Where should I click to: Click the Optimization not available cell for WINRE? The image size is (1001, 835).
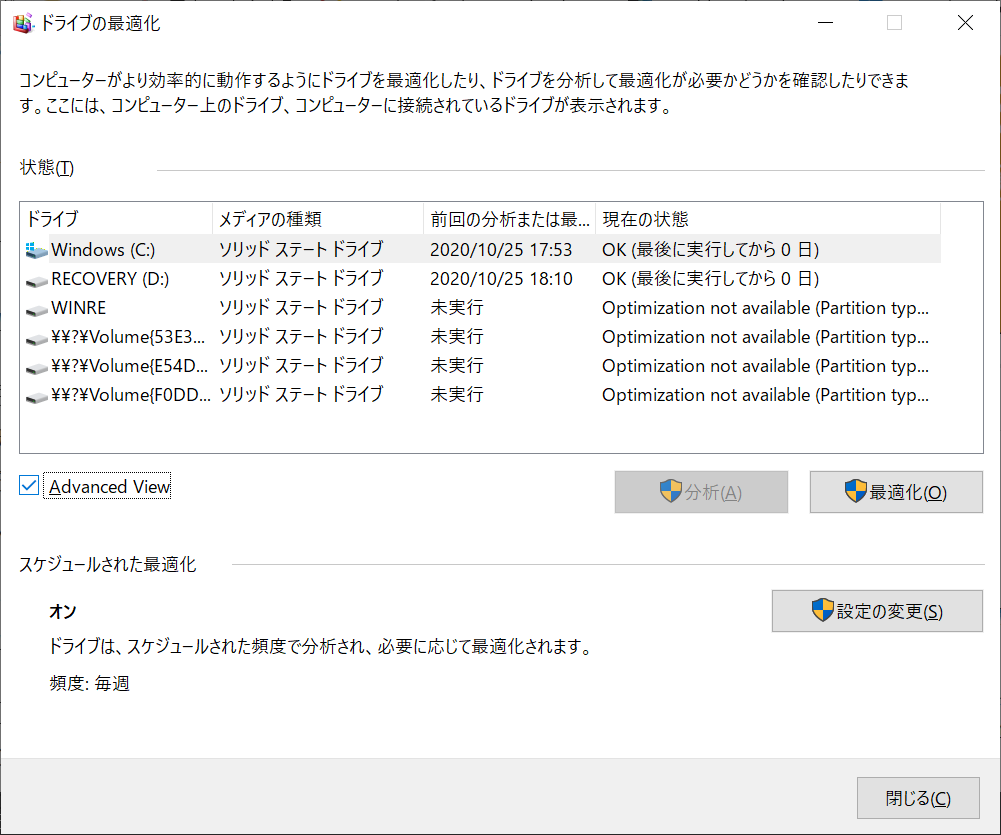point(765,308)
